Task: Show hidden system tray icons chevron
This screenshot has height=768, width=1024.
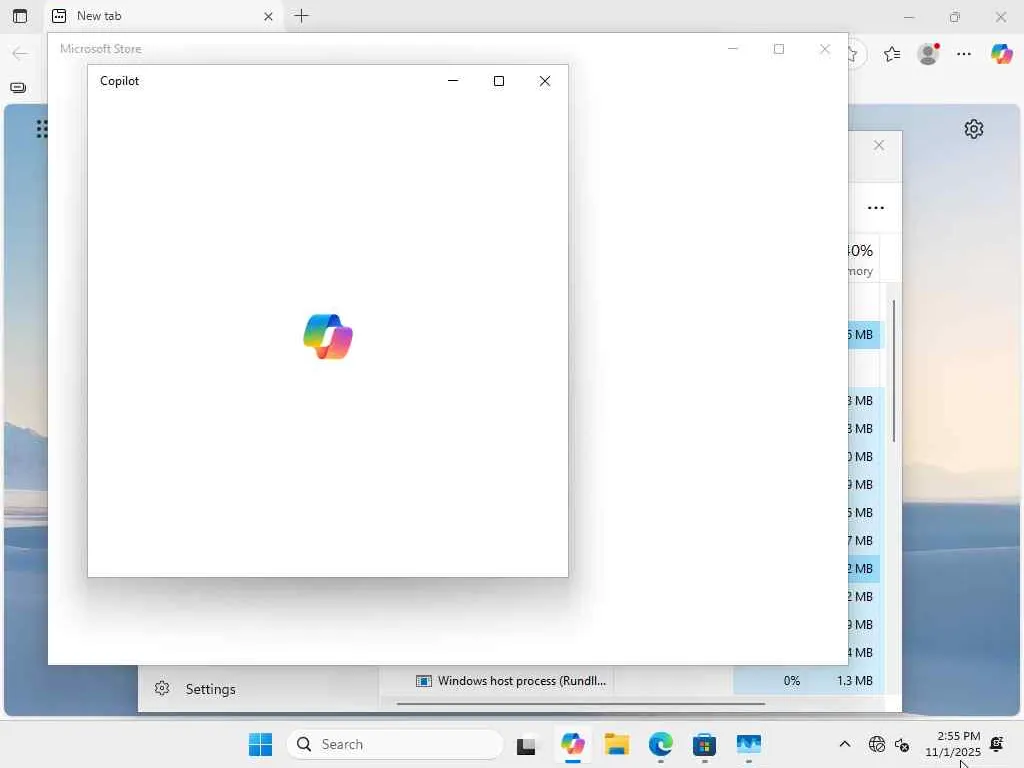Action: pos(844,744)
